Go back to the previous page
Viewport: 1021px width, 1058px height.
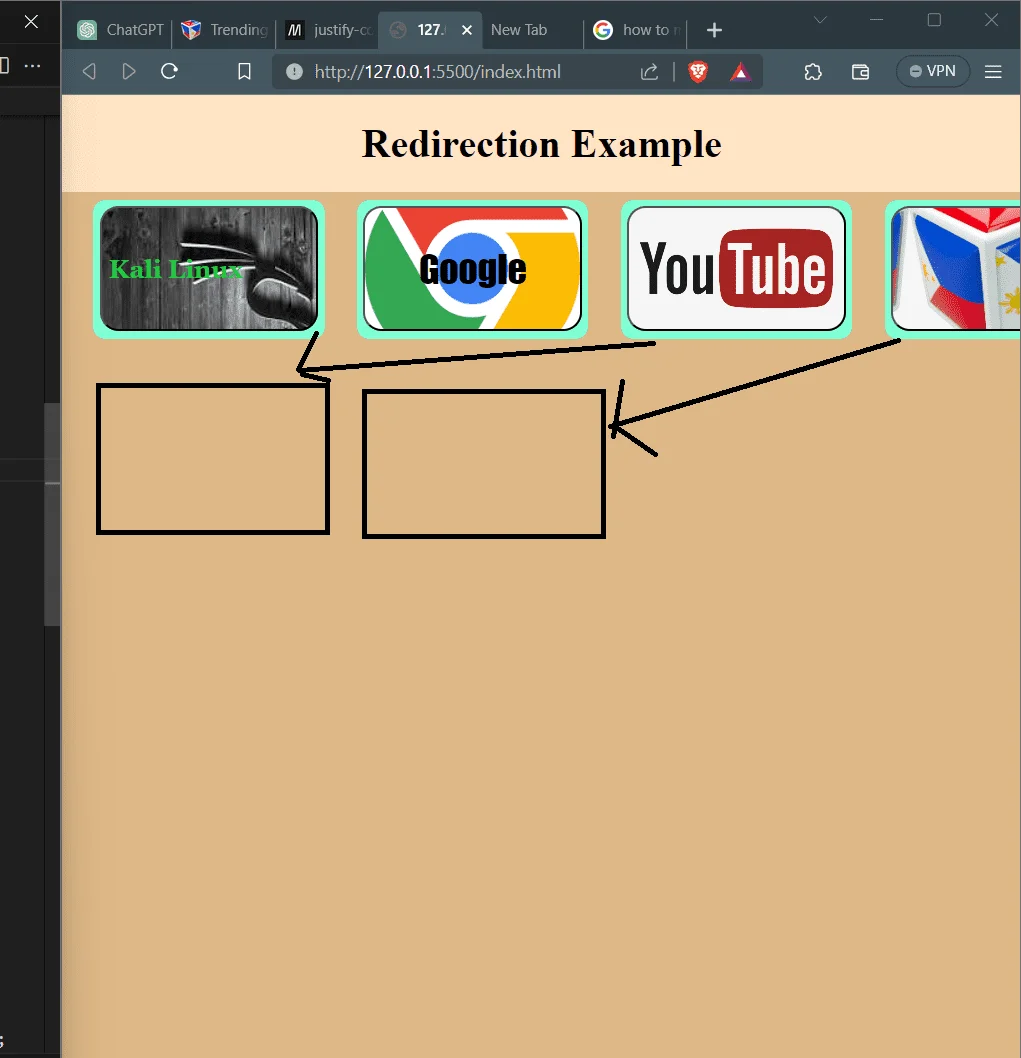coord(89,72)
